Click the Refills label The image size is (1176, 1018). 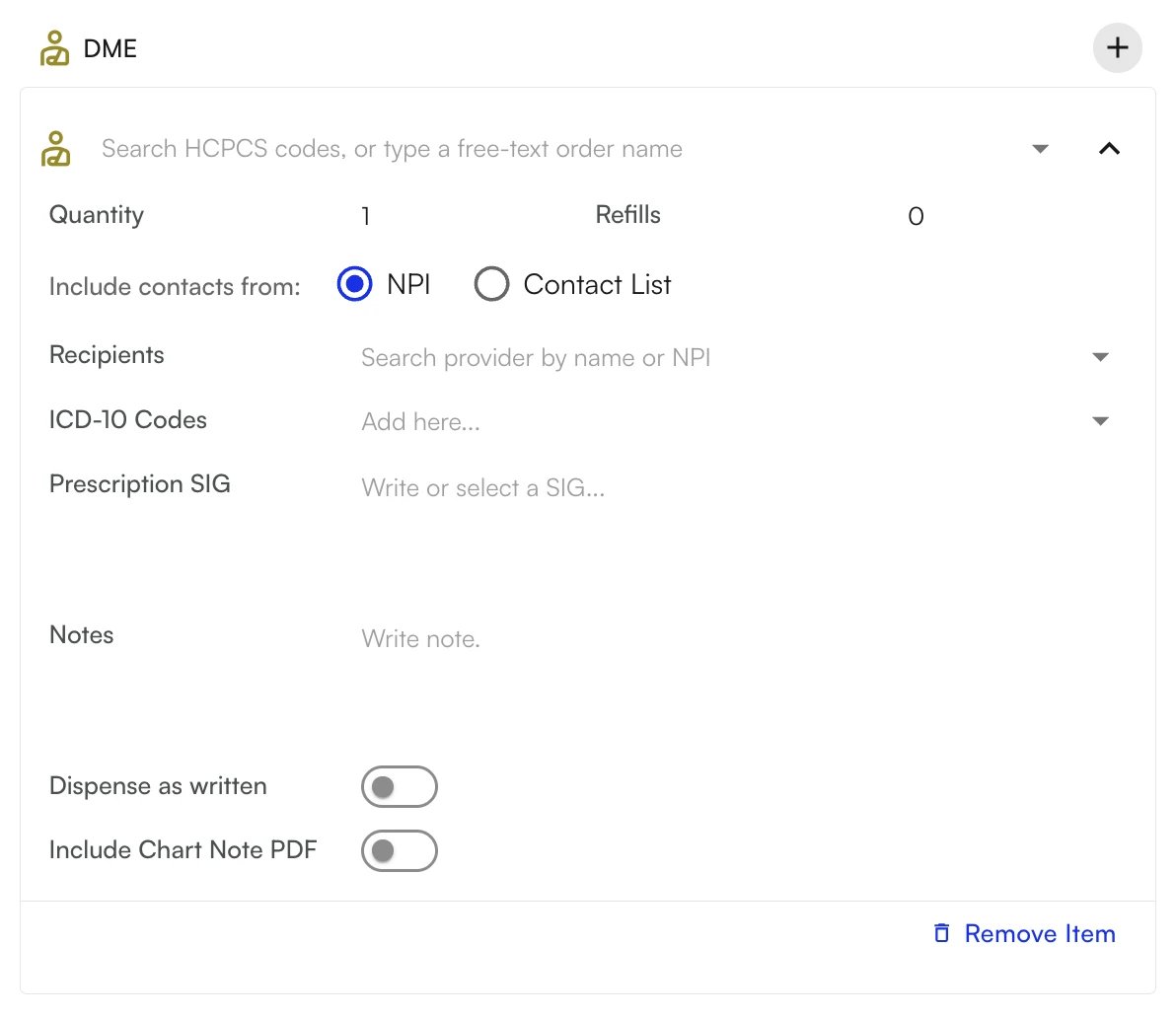pos(627,214)
